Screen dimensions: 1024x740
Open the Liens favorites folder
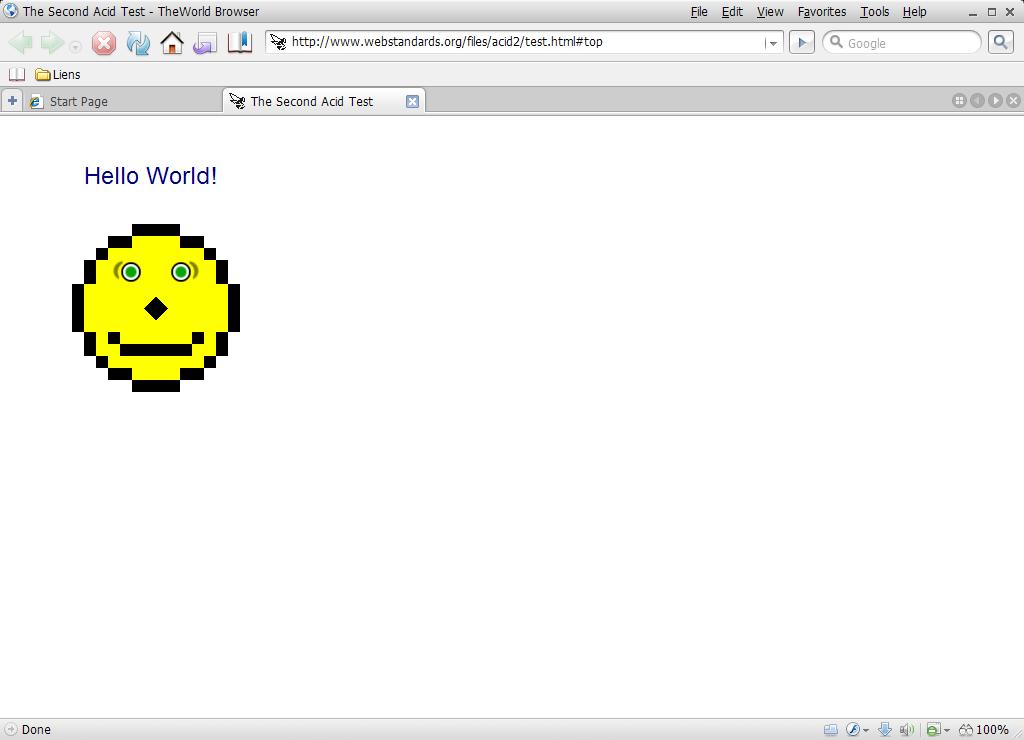pos(58,74)
